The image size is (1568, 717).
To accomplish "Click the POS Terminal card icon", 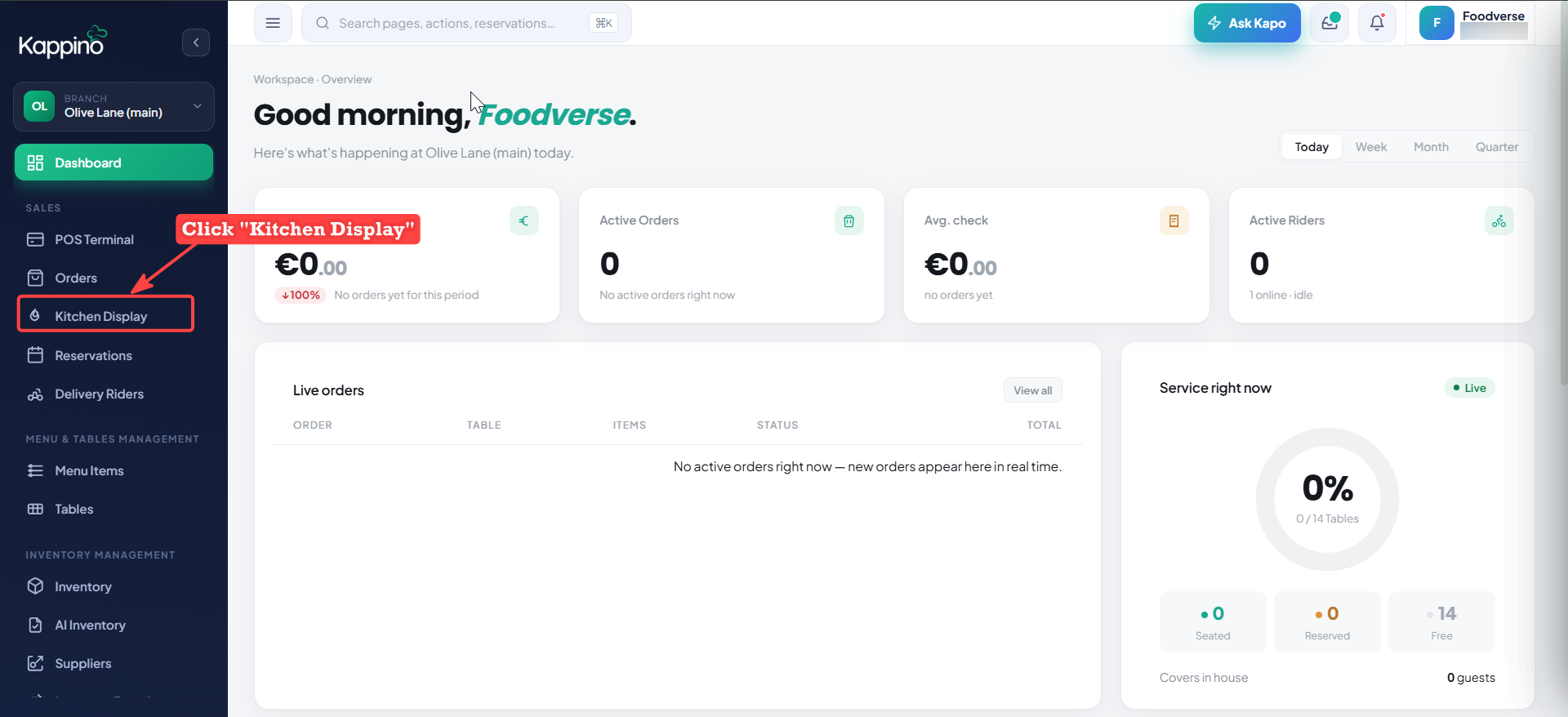I will tap(35, 239).
